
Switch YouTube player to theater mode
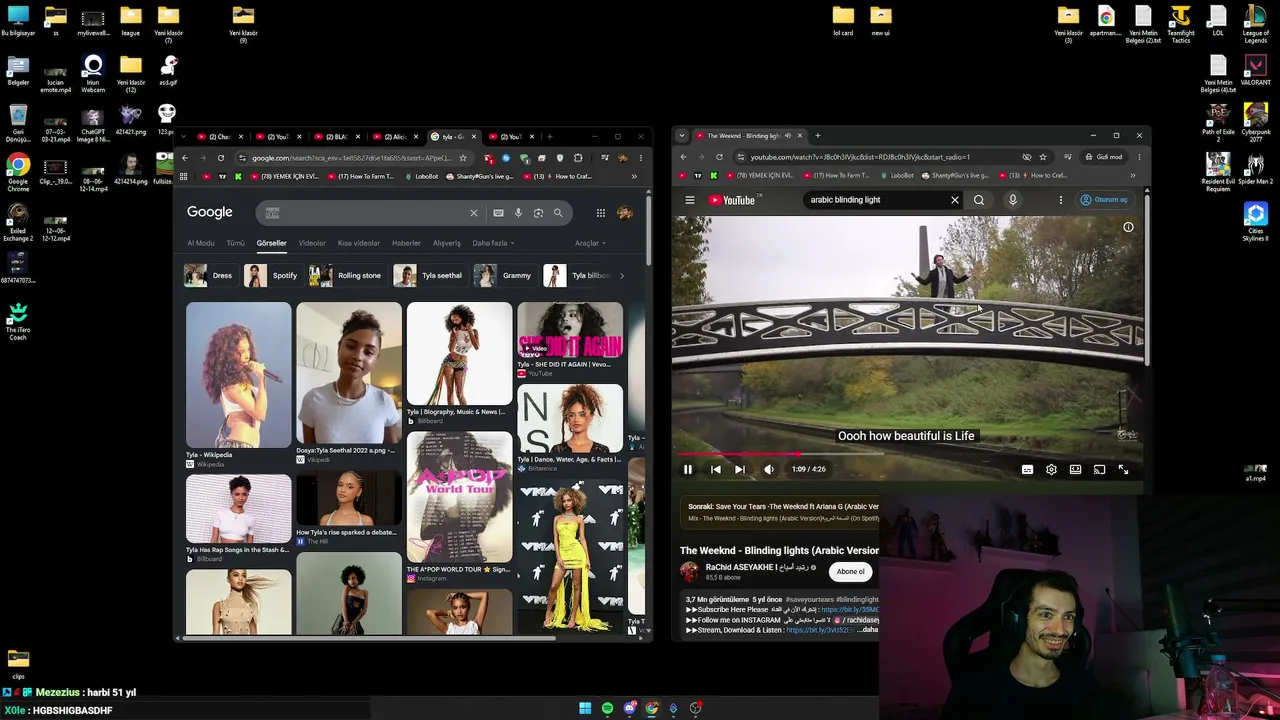coord(1075,469)
